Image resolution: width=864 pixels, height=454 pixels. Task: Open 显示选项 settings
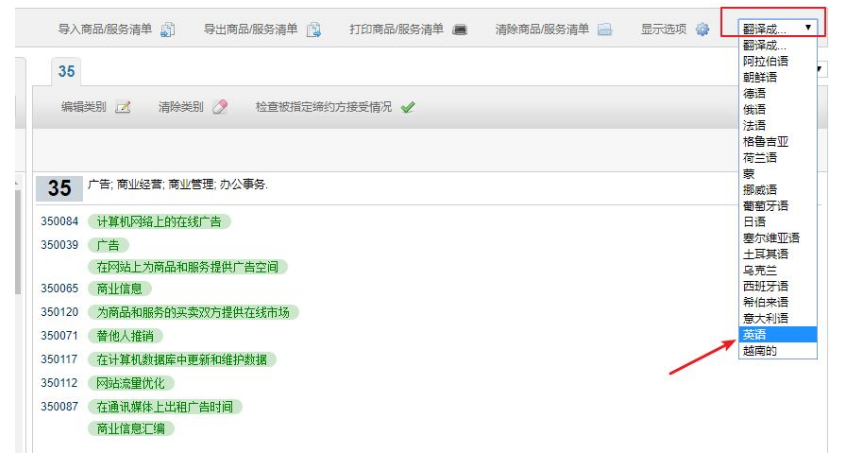(663, 29)
